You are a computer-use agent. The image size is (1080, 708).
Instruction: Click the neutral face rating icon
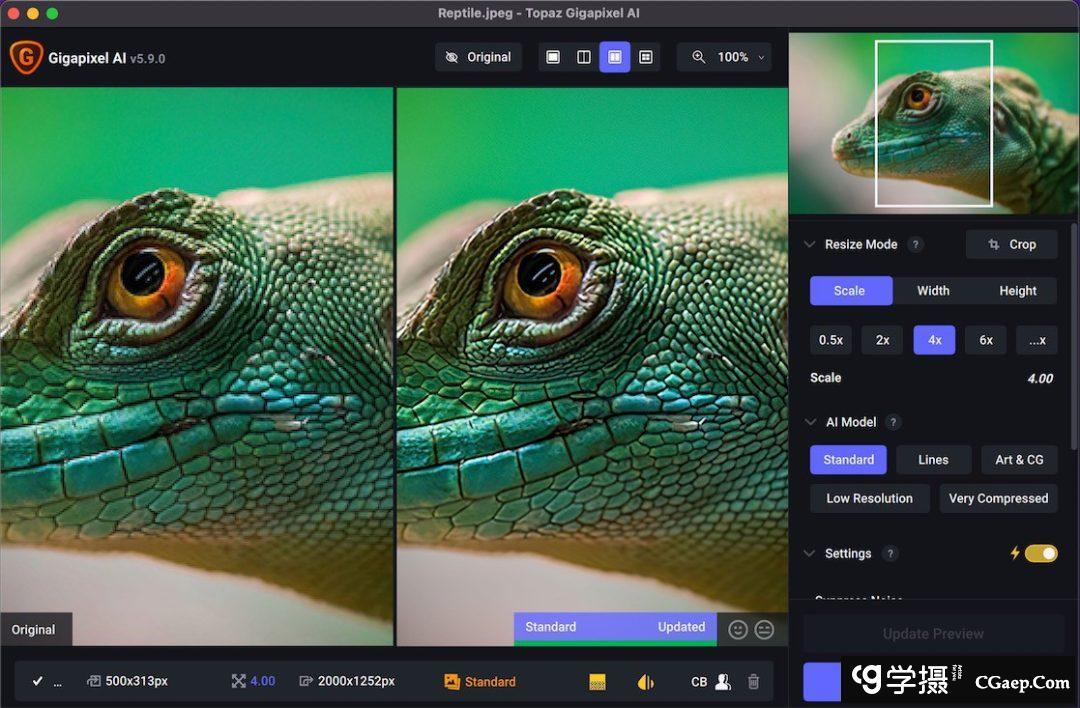[764, 629]
